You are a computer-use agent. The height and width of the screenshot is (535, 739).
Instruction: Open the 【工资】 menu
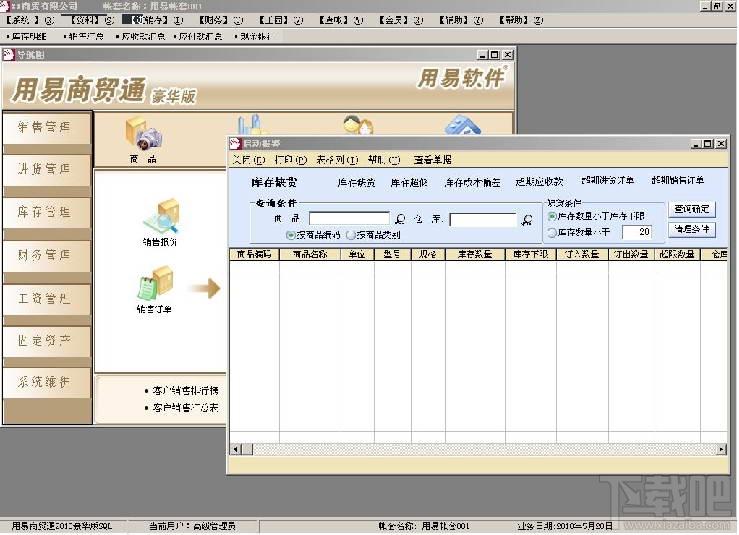pos(280,20)
